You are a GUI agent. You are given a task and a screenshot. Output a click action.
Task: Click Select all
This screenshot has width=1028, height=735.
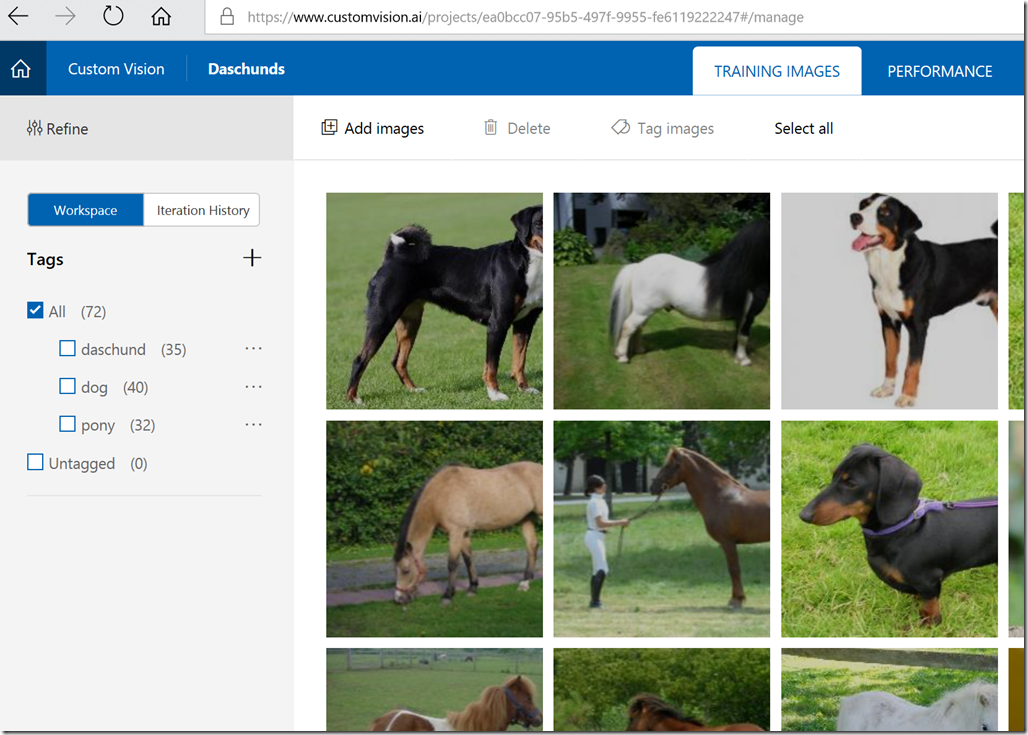tap(804, 129)
